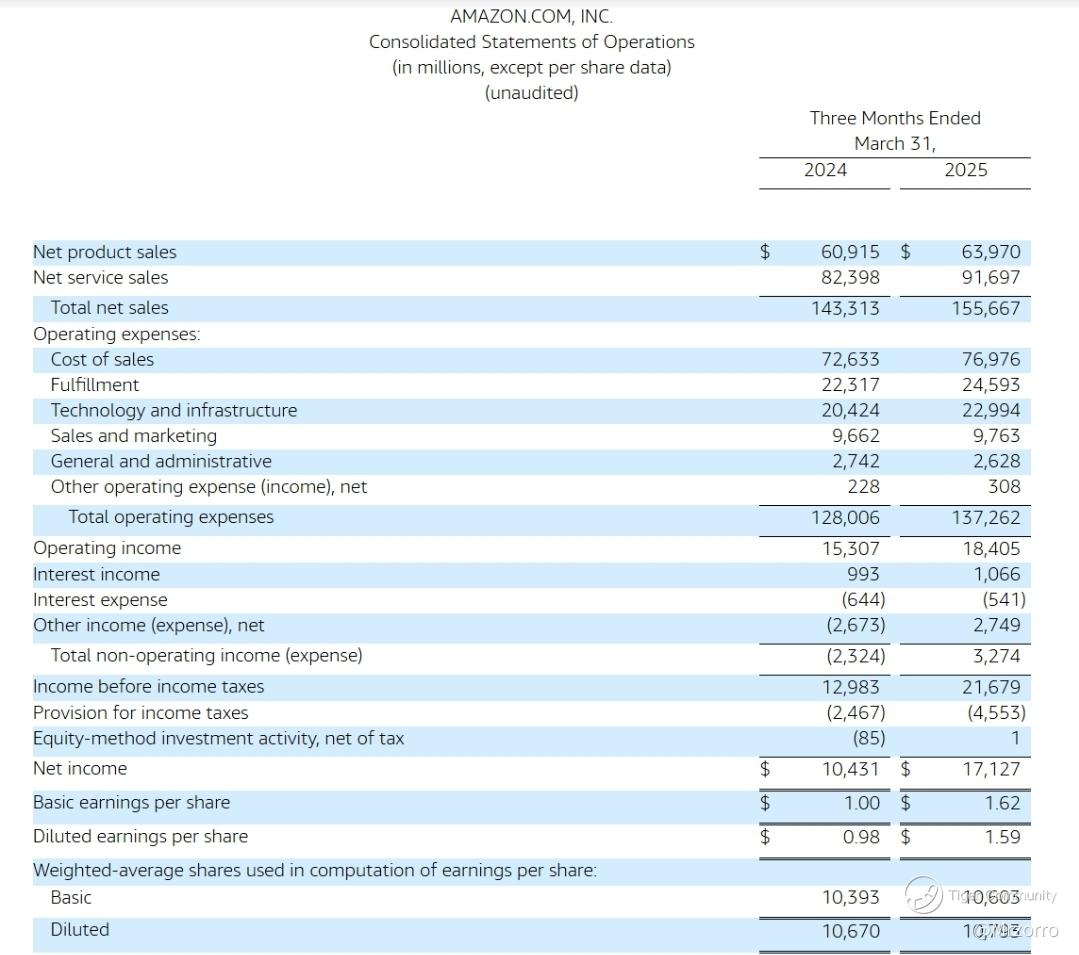1079x955 pixels.
Task: Click the value 2,749
Action: pyautogui.click(x=996, y=625)
